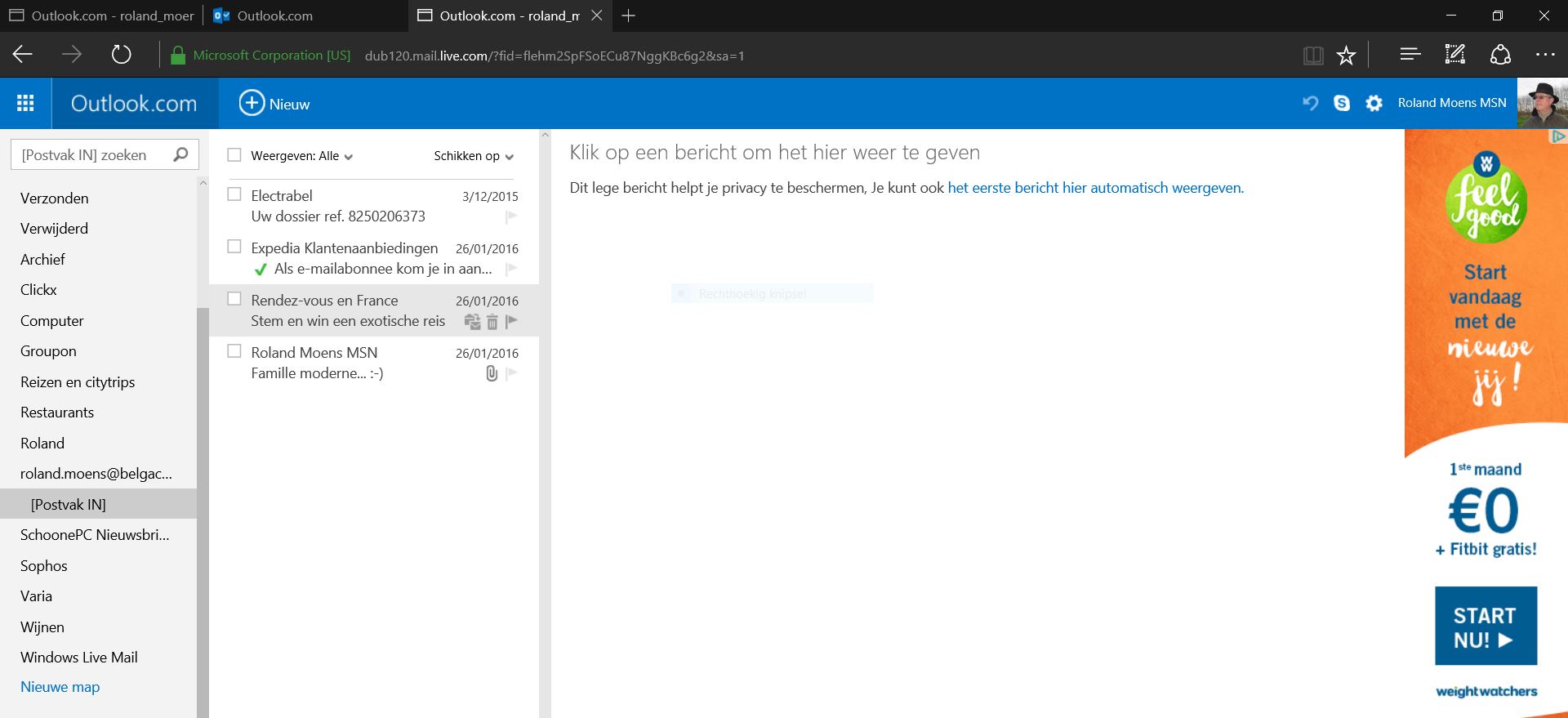Close the active Outlook.com tab
The height and width of the screenshot is (718, 1568).
point(597,16)
